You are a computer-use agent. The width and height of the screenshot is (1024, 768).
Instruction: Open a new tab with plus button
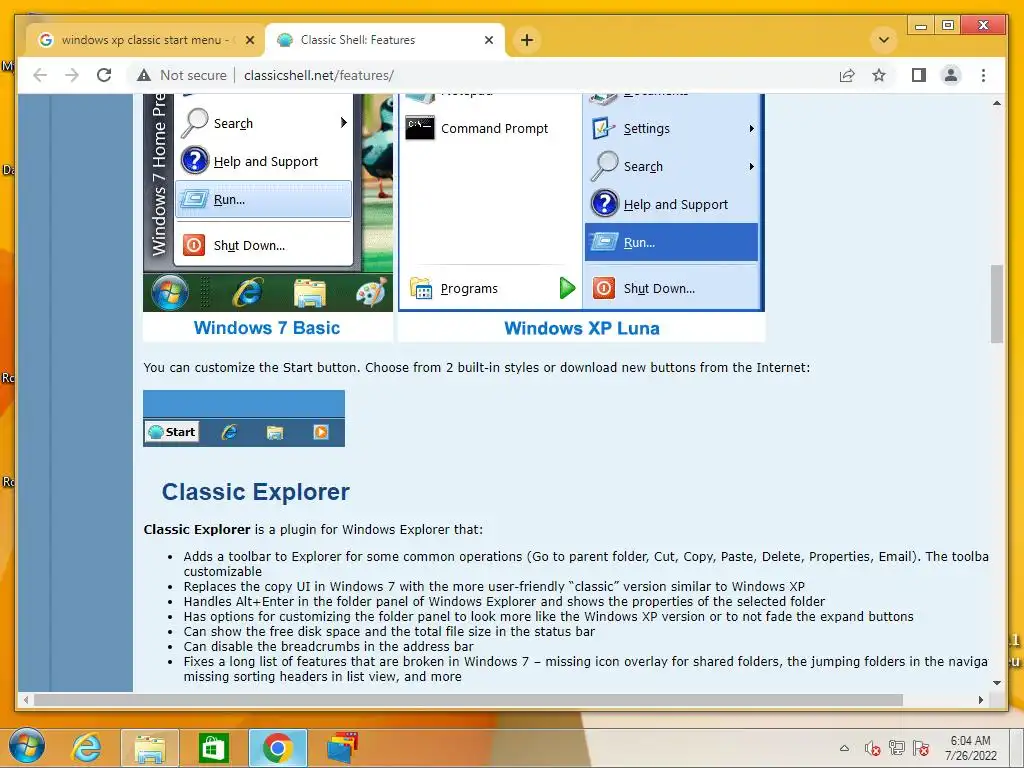coord(526,40)
